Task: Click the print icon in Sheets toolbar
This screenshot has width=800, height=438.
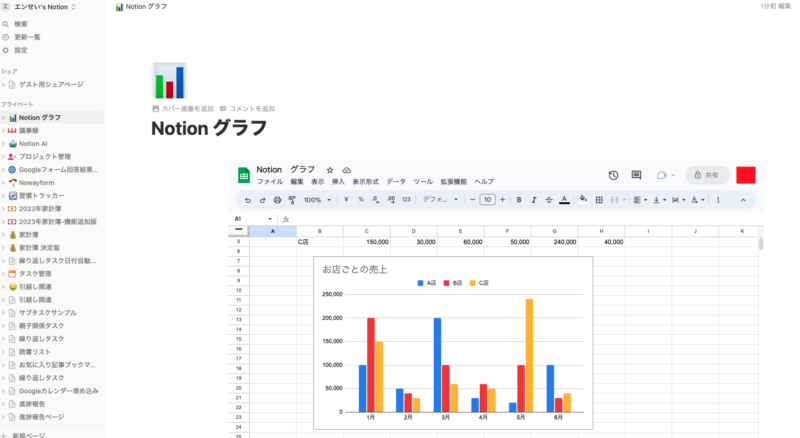Action: pyautogui.click(x=277, y=200)
